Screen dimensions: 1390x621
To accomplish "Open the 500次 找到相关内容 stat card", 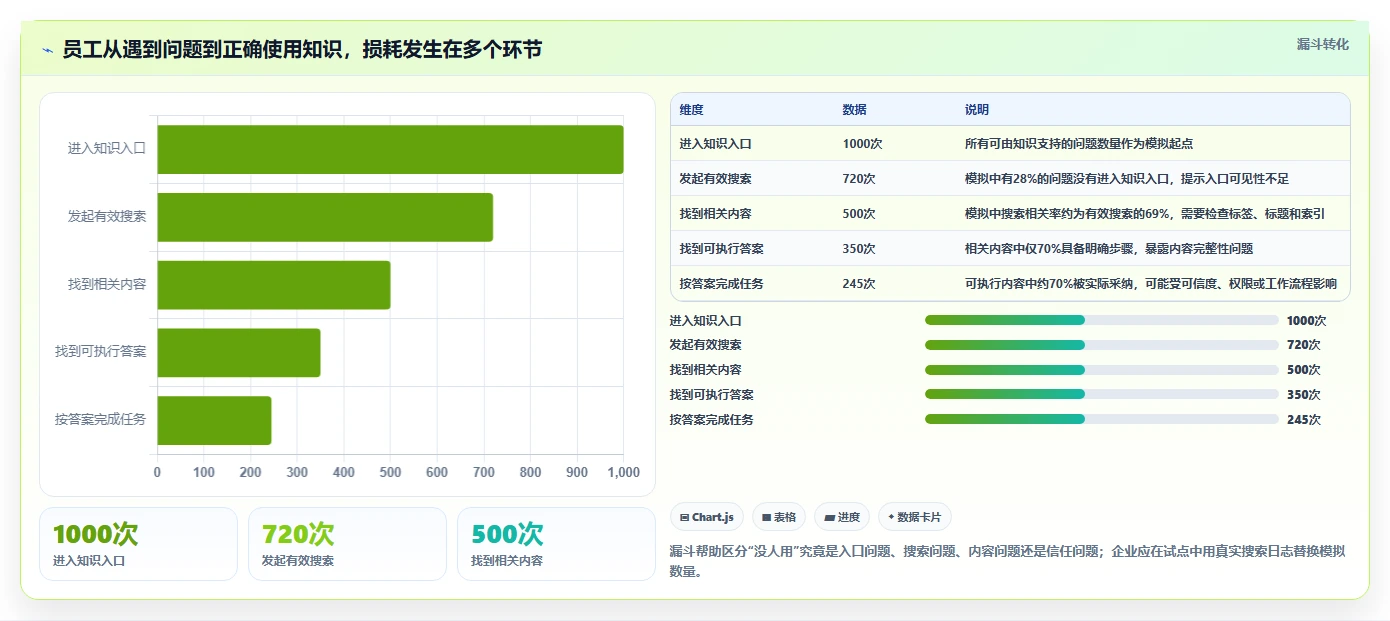I will tap(556, 544).
